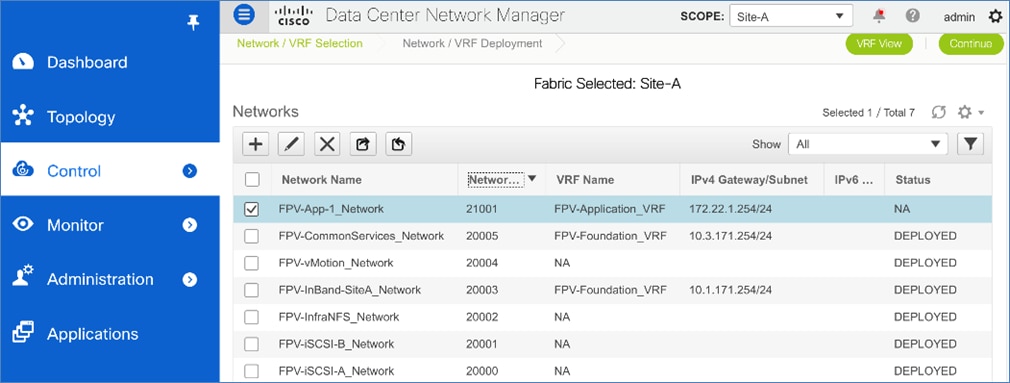Click DEPLOYED status of FPV-vMotion_Network
The height and width of the screenshot is (383, 1010).
925,263
